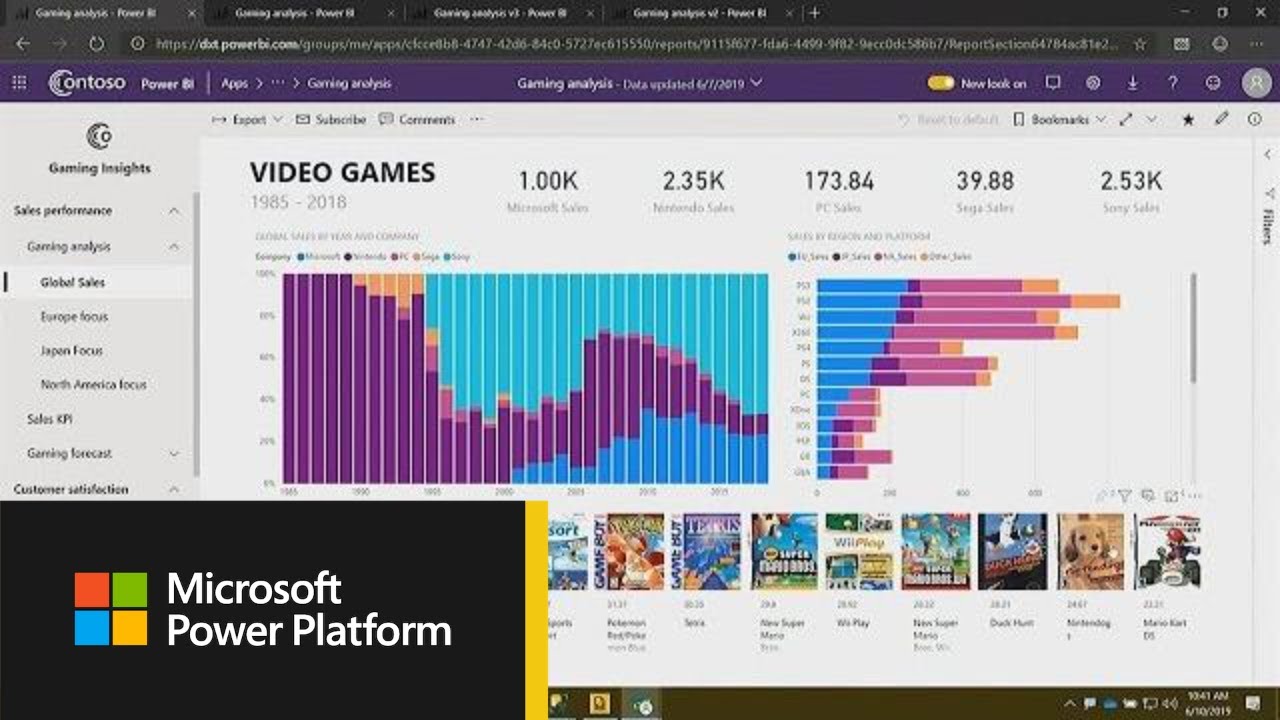The height and width of the screenshot is (720, 1280).
Task: Select the Duck Hunt game thumbnail
Action: [1013, 551]
